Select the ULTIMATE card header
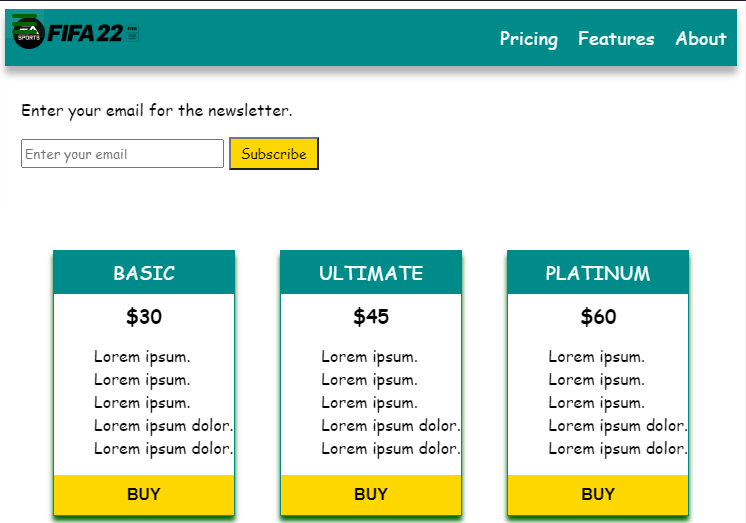The height and width of the screenshot is (523, 746). pyautogui.click(x=371, y=273)
